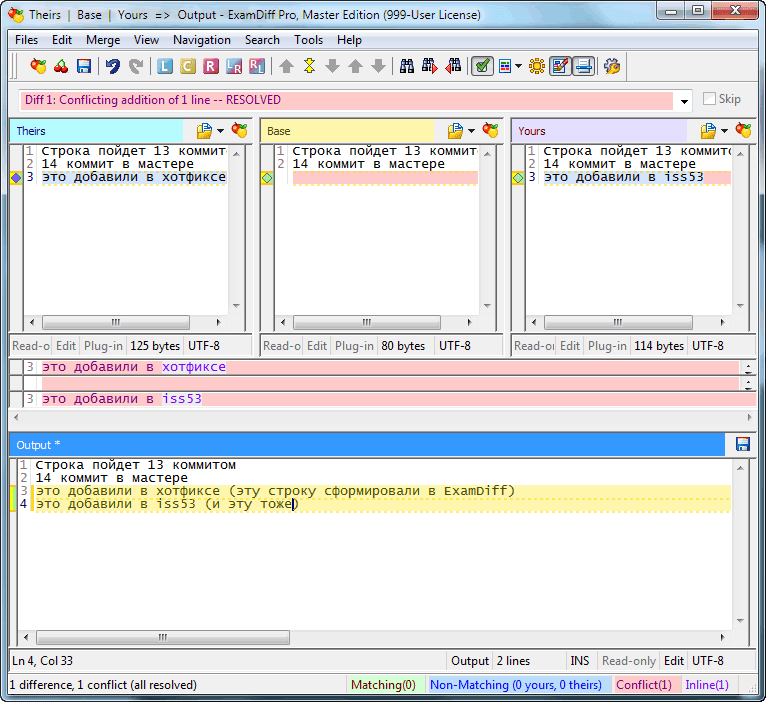Click Save icon in Output header
The image size is (766, 702).
click(743, 444)
